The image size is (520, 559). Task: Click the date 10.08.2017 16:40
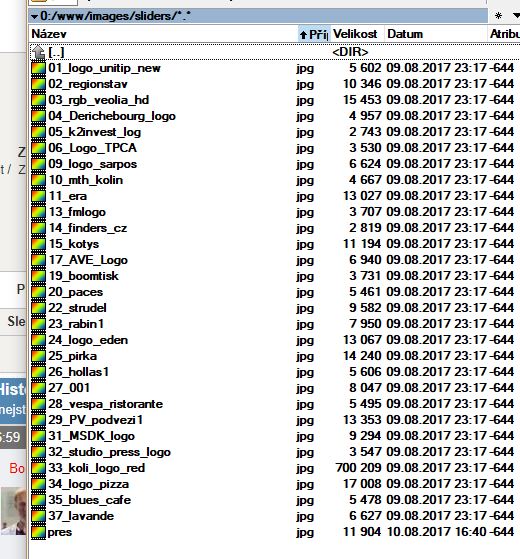pos(437,532)
